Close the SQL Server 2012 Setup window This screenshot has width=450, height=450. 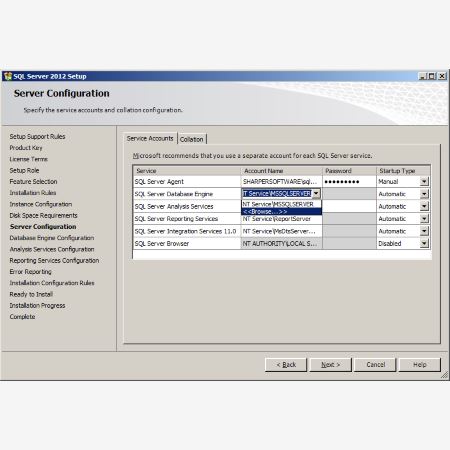click(x=442, y=76)
